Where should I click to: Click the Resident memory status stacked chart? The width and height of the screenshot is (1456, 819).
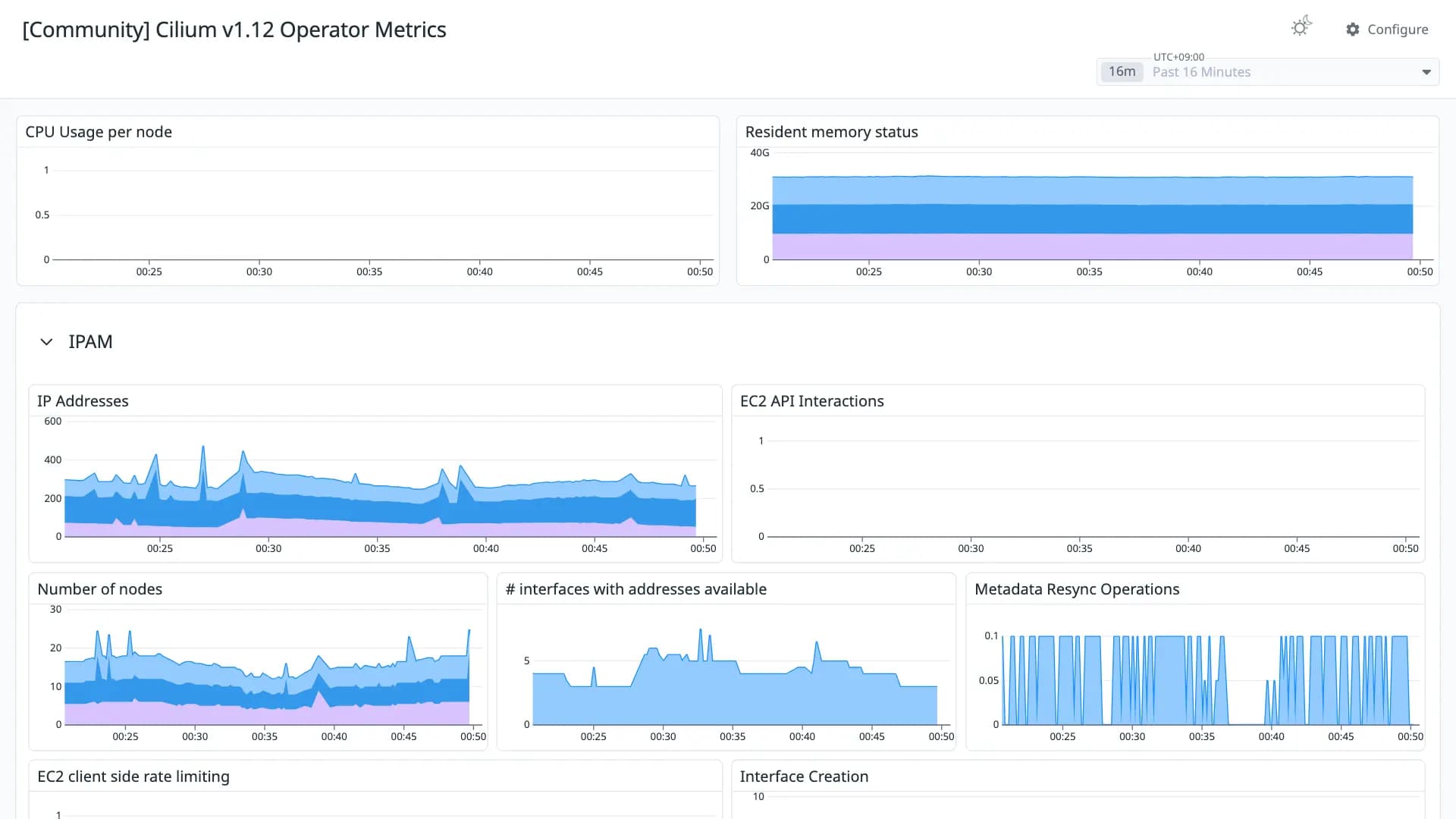click(x=1092, y=218)
